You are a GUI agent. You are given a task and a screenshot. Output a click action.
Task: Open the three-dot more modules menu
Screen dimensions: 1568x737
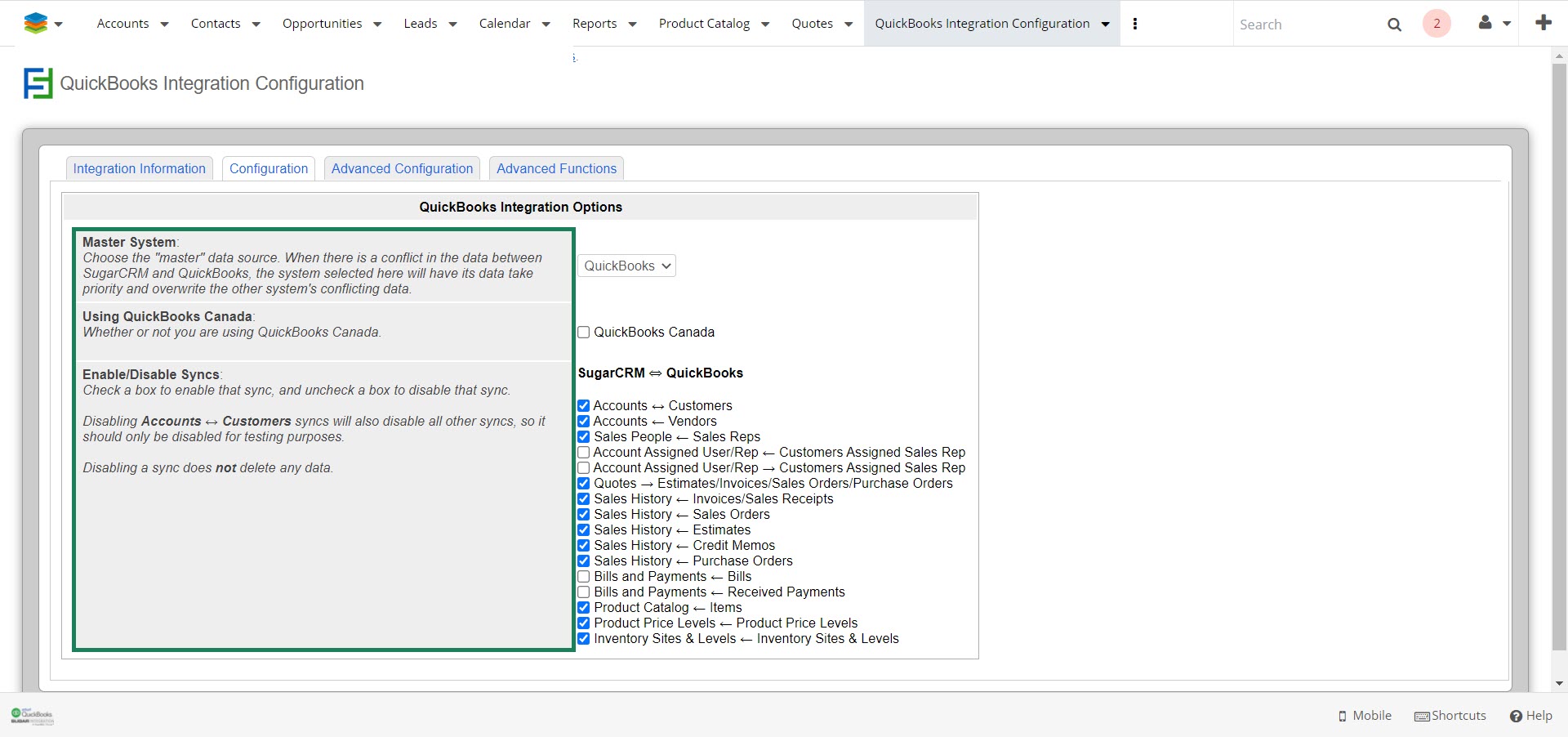[1135, 24]
